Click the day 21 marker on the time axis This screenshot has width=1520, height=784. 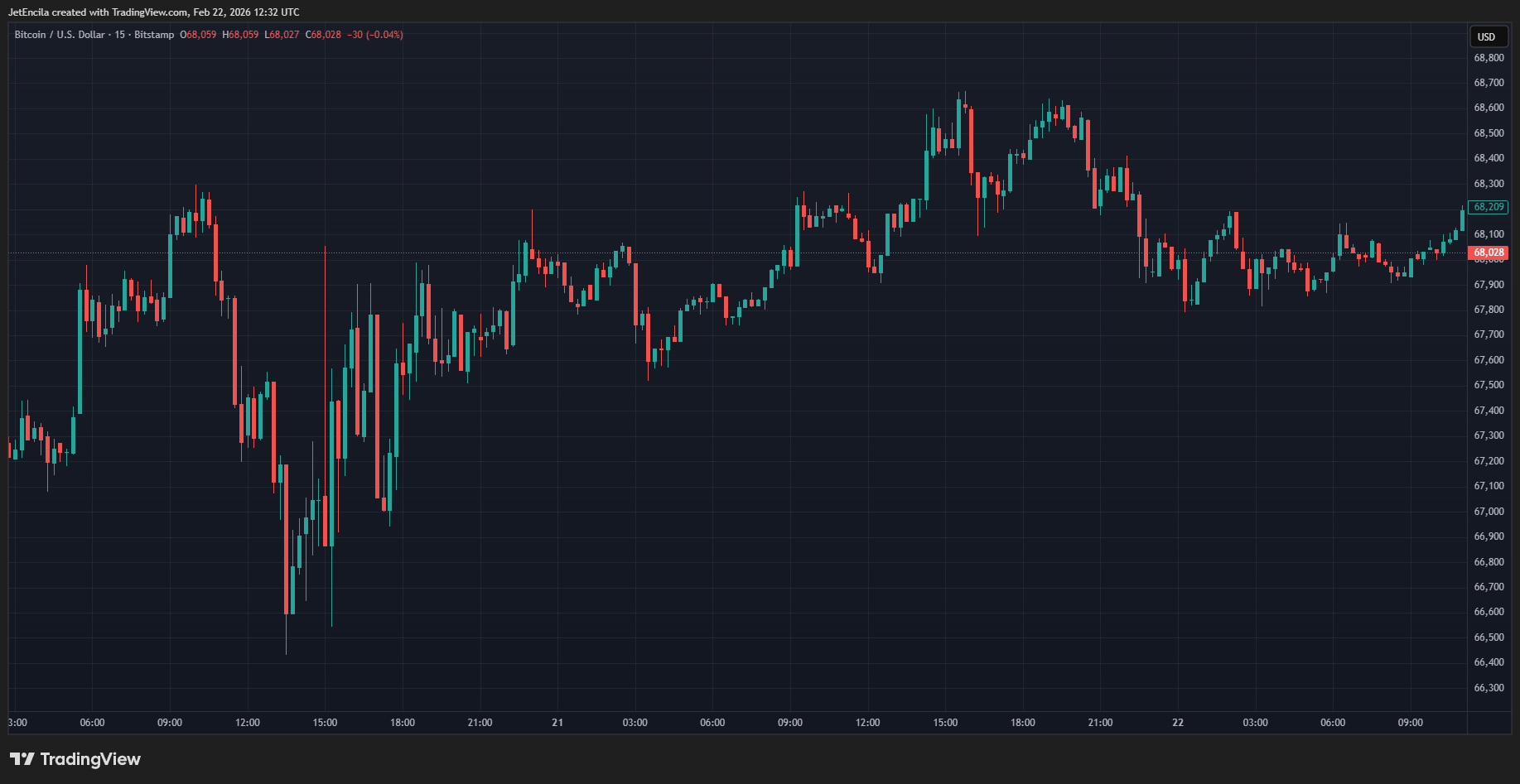pos(557,723)
